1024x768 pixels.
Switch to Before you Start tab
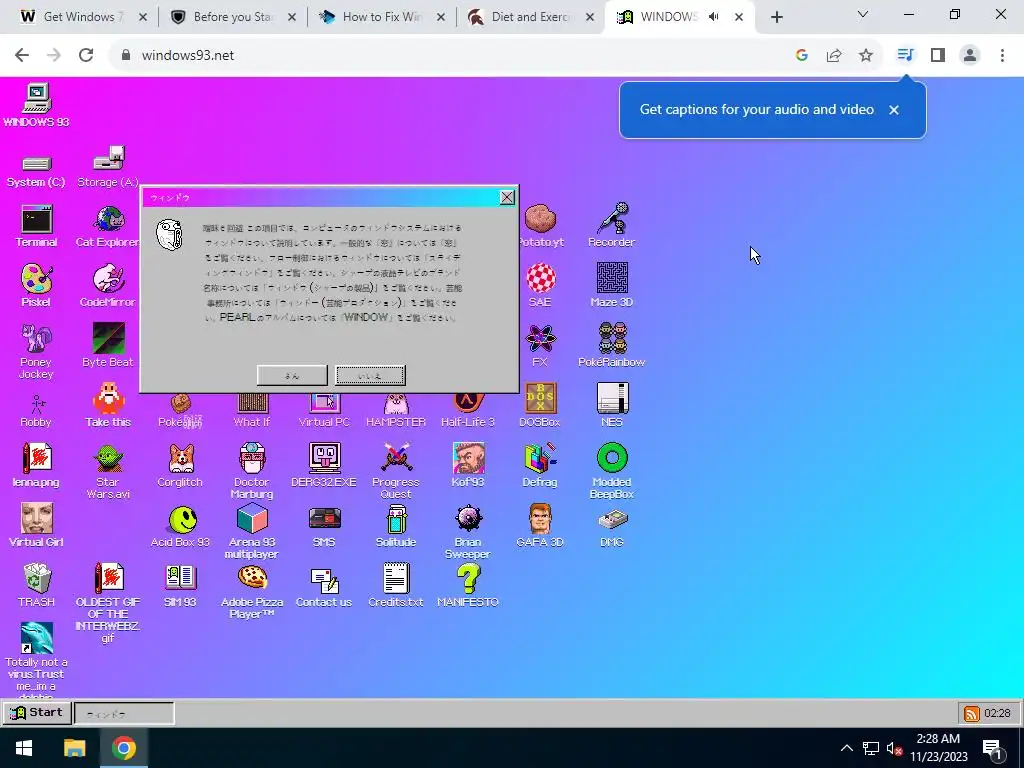(x=232, y=17)
